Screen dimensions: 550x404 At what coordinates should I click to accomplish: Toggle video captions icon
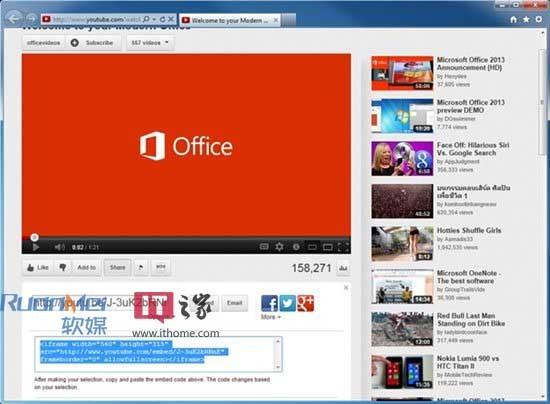(264, 247)
